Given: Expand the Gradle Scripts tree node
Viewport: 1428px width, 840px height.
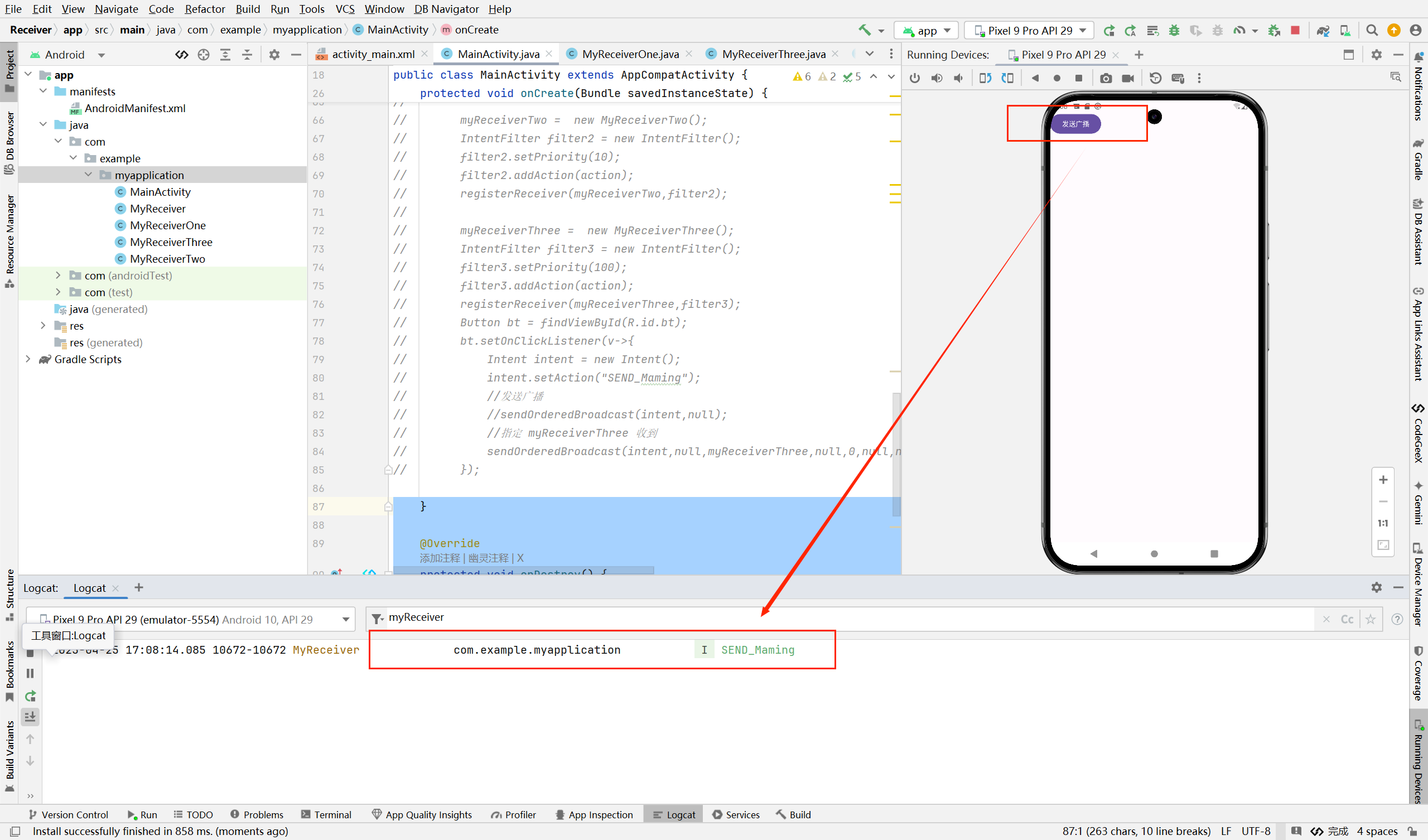Looking at the screenshot, I should coord(28,359).
